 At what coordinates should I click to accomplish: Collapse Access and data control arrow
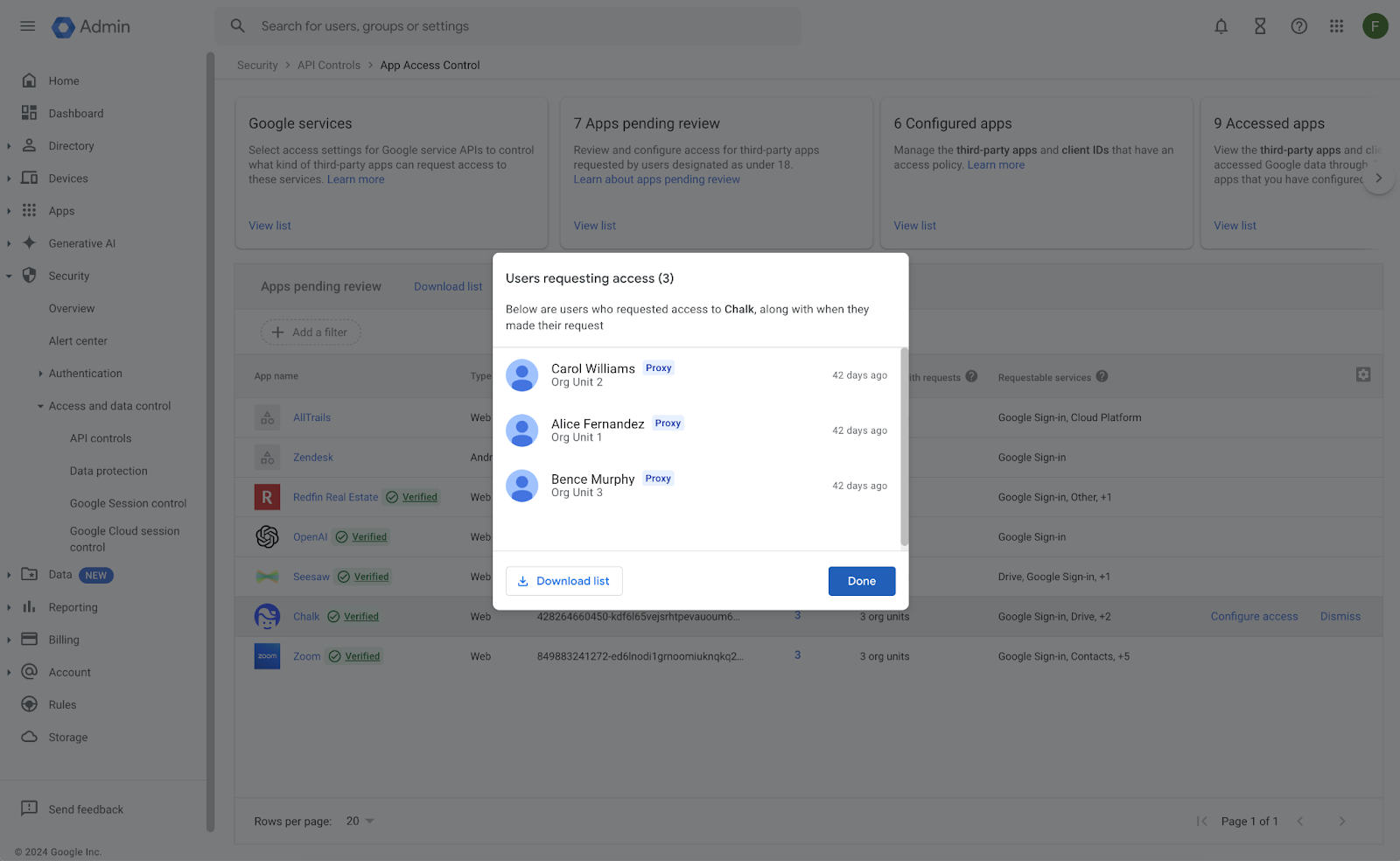(40, 406)
